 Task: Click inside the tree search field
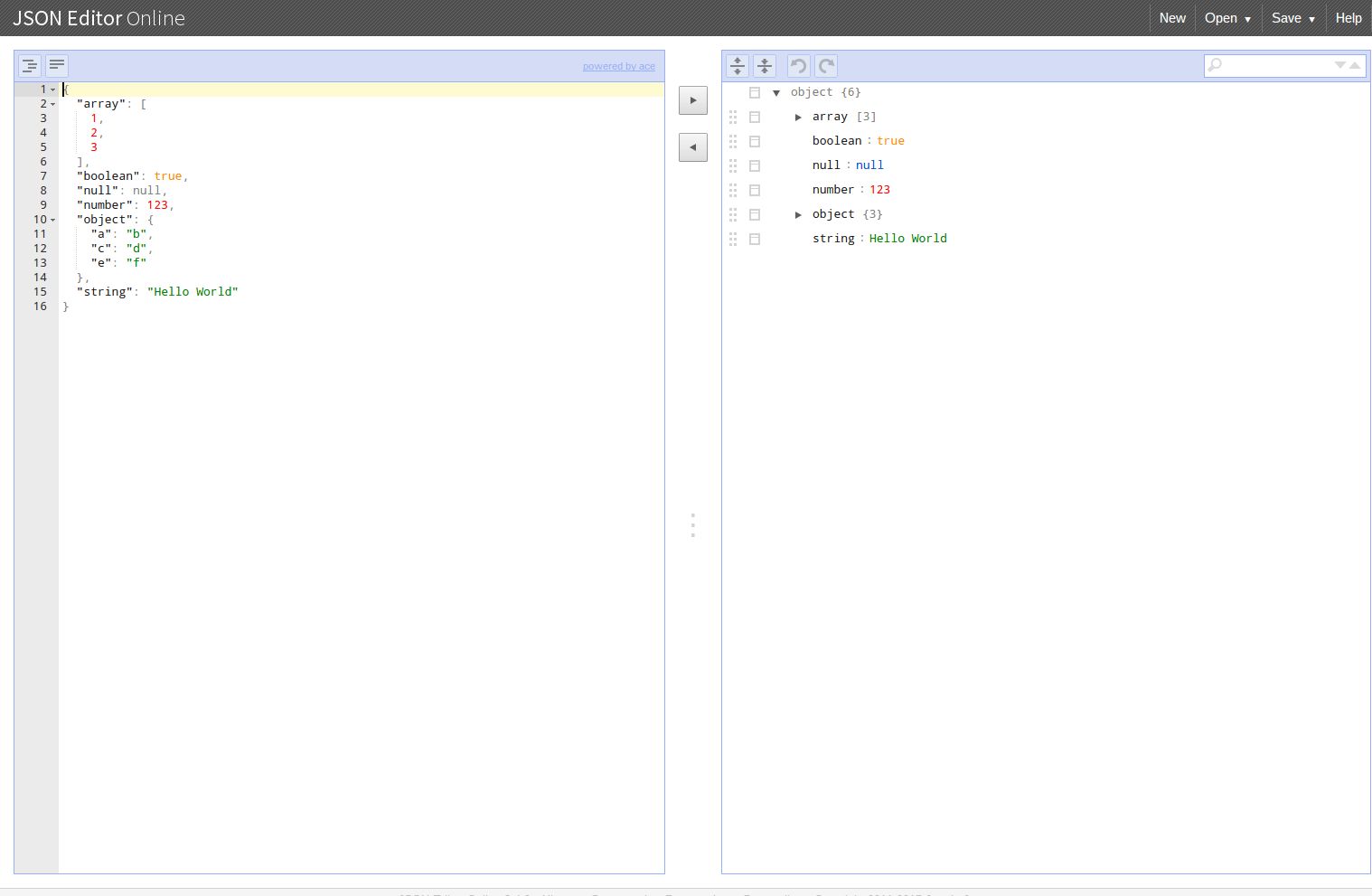click(1274, 64)
